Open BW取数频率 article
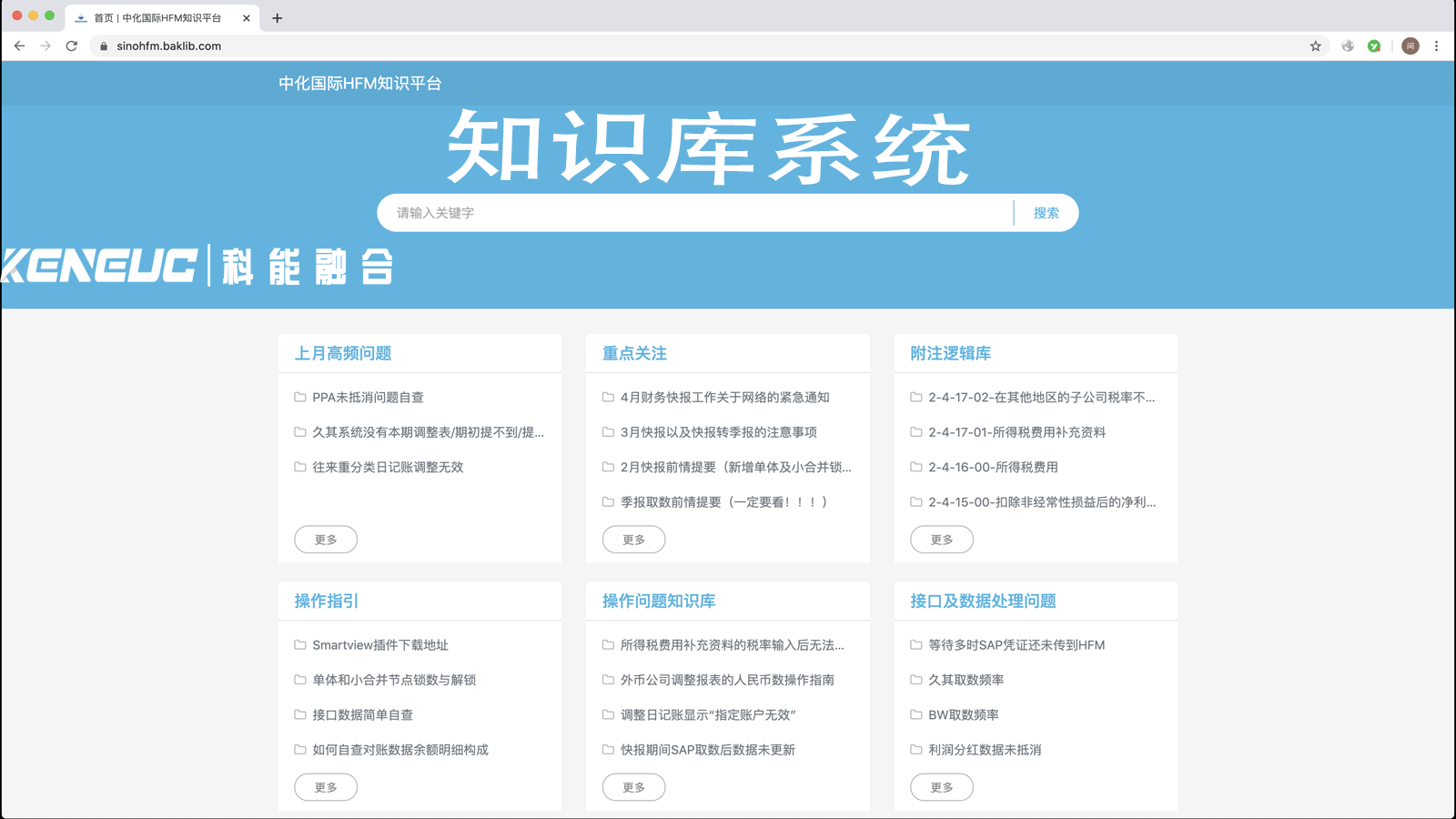Screen dimensions: 1456x819 tap(963, 715)
